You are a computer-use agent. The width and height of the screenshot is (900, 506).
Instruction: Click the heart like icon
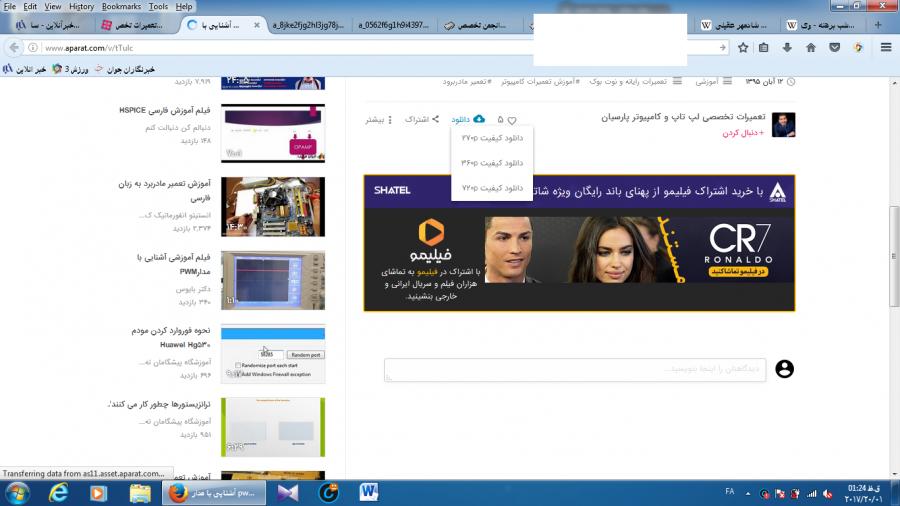pos(512,120)
